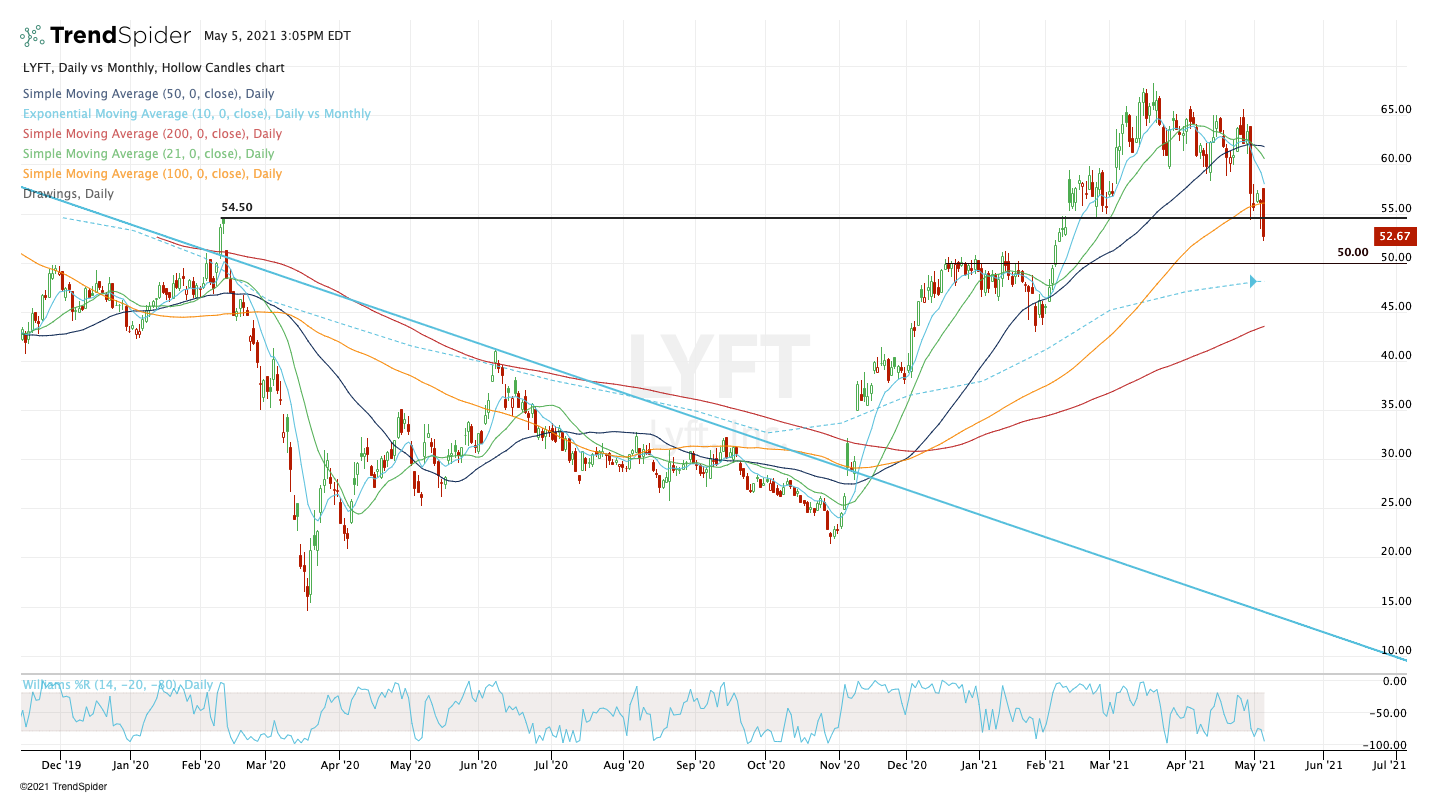Click the Jan '21 date axis label
This screenshot has height=796, width=1437.
coord(980,765)
